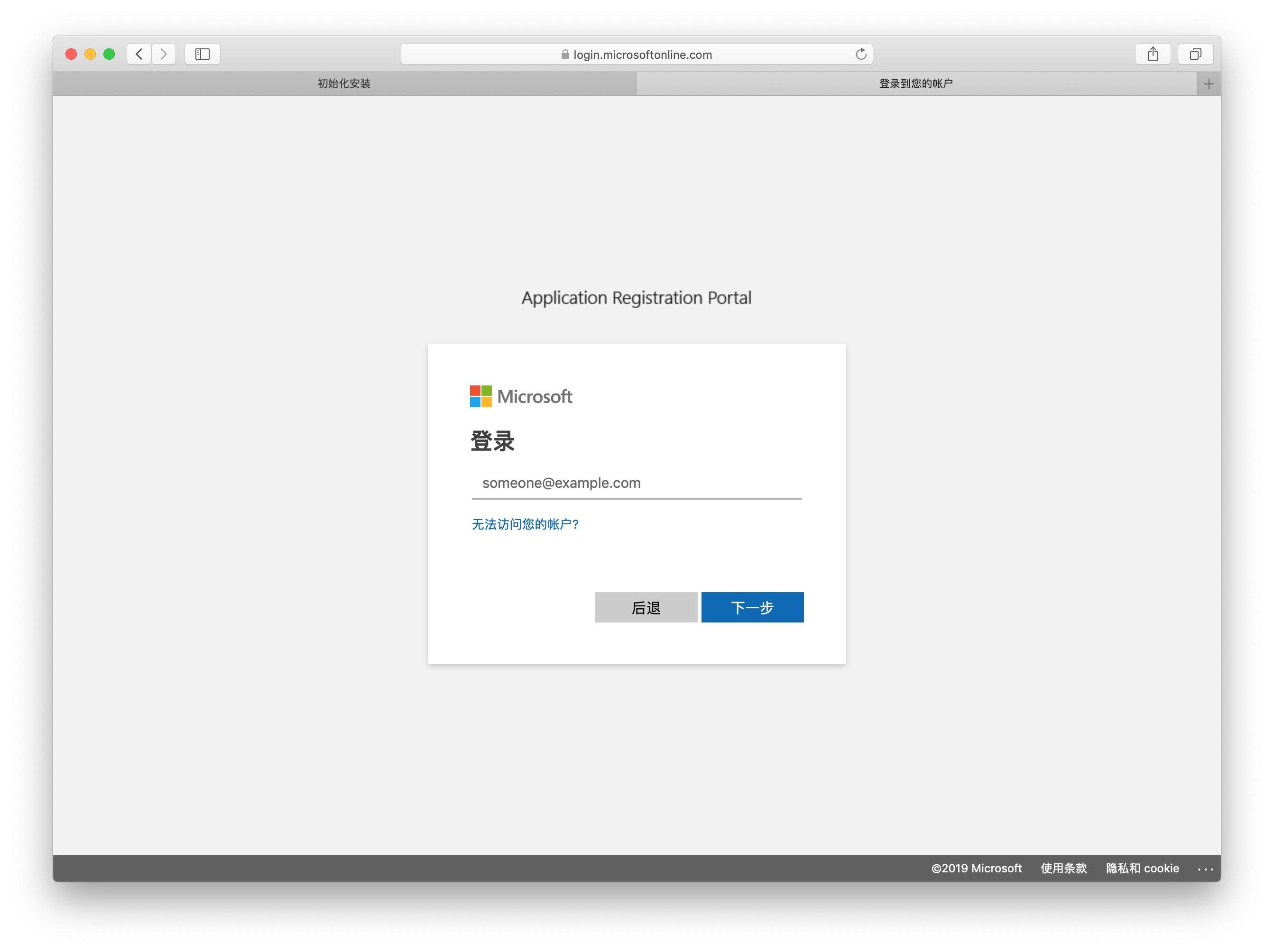1274x952 pixels.
Task: Click the Microsoft logo
Action: click(x=521, y=396)
